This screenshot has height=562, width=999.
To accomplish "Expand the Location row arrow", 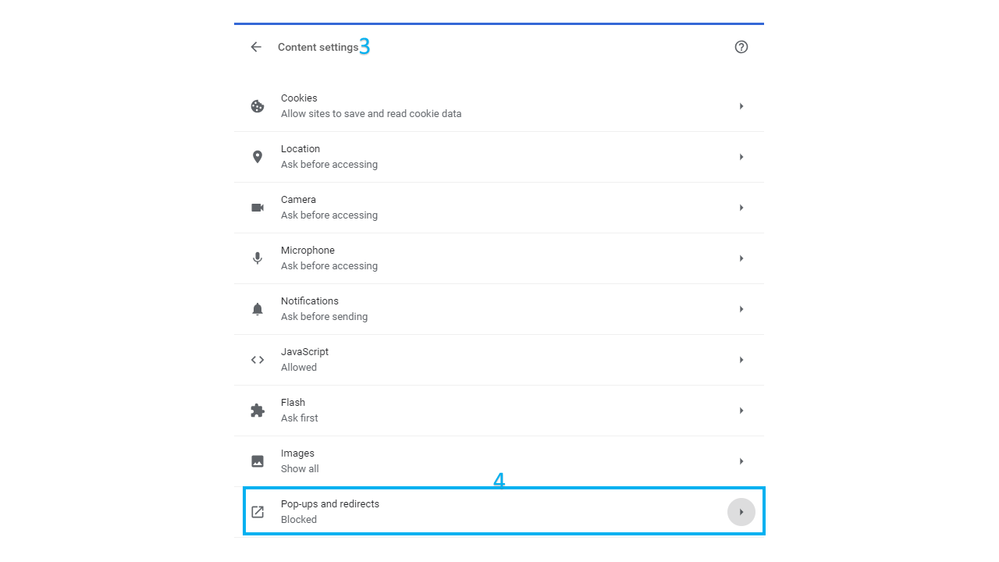I will (x=741, y=157).
